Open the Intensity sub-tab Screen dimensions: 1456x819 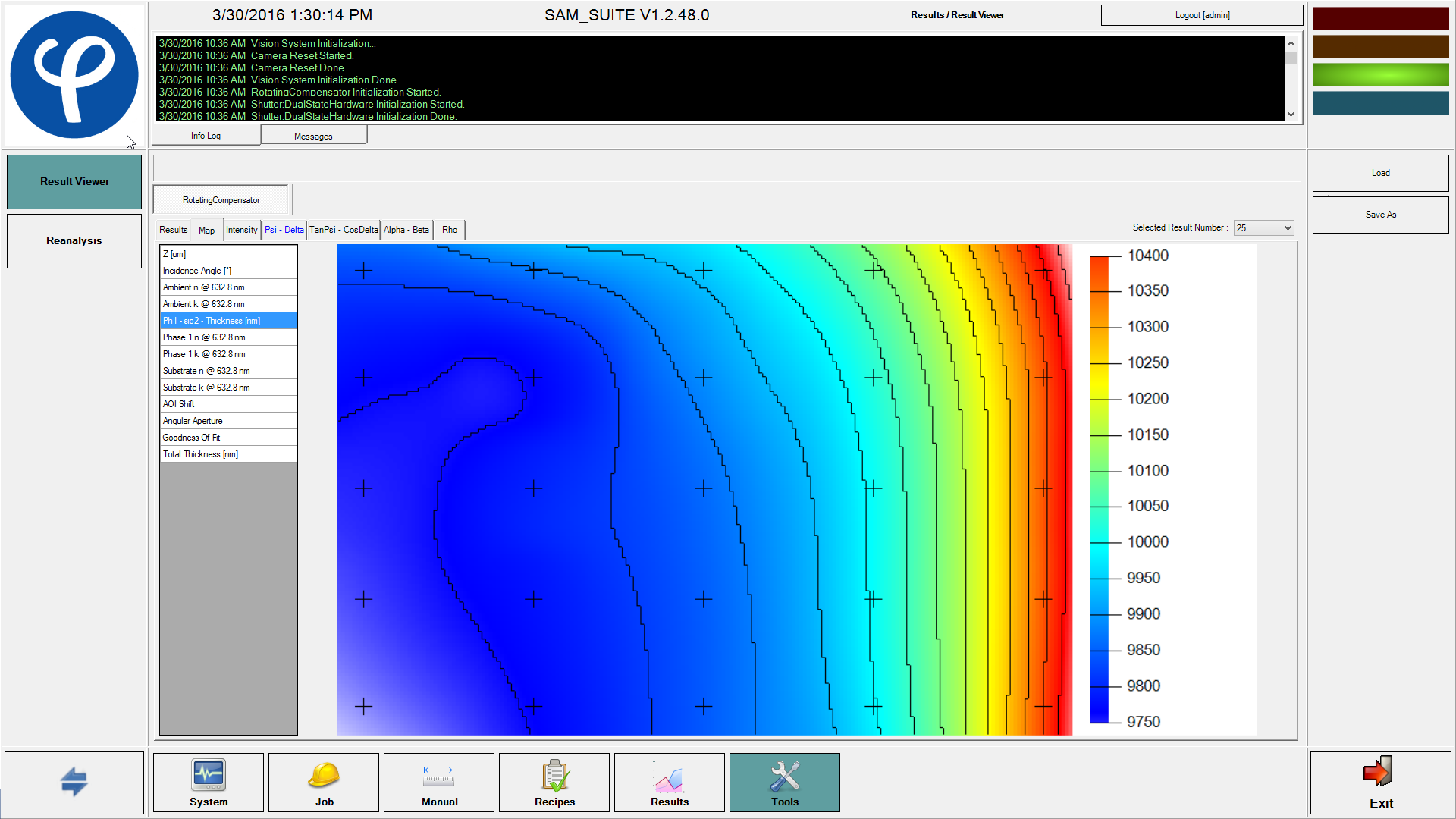242,230
